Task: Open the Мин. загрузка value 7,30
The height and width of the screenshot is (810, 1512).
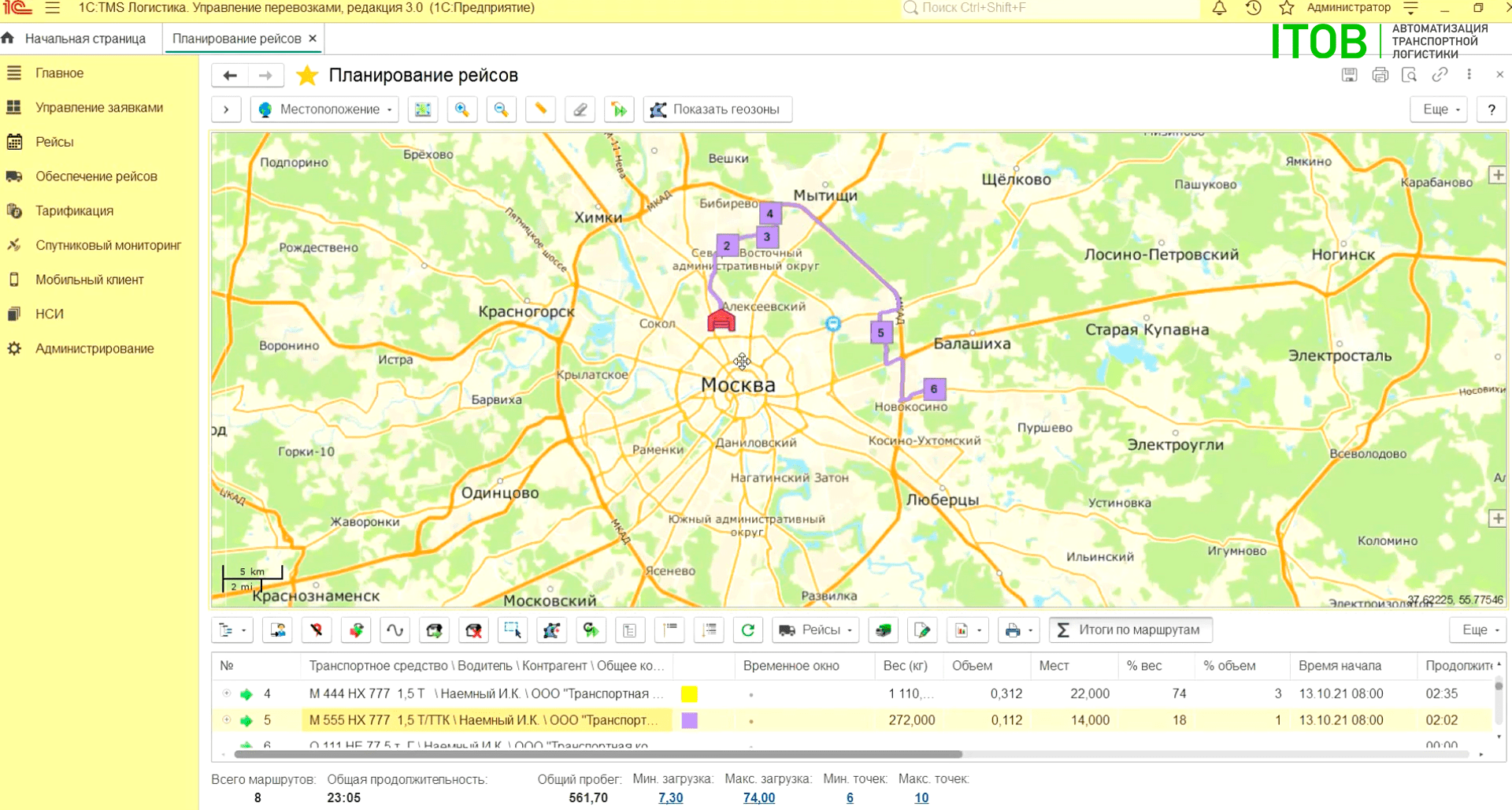Action: (670, 797)
